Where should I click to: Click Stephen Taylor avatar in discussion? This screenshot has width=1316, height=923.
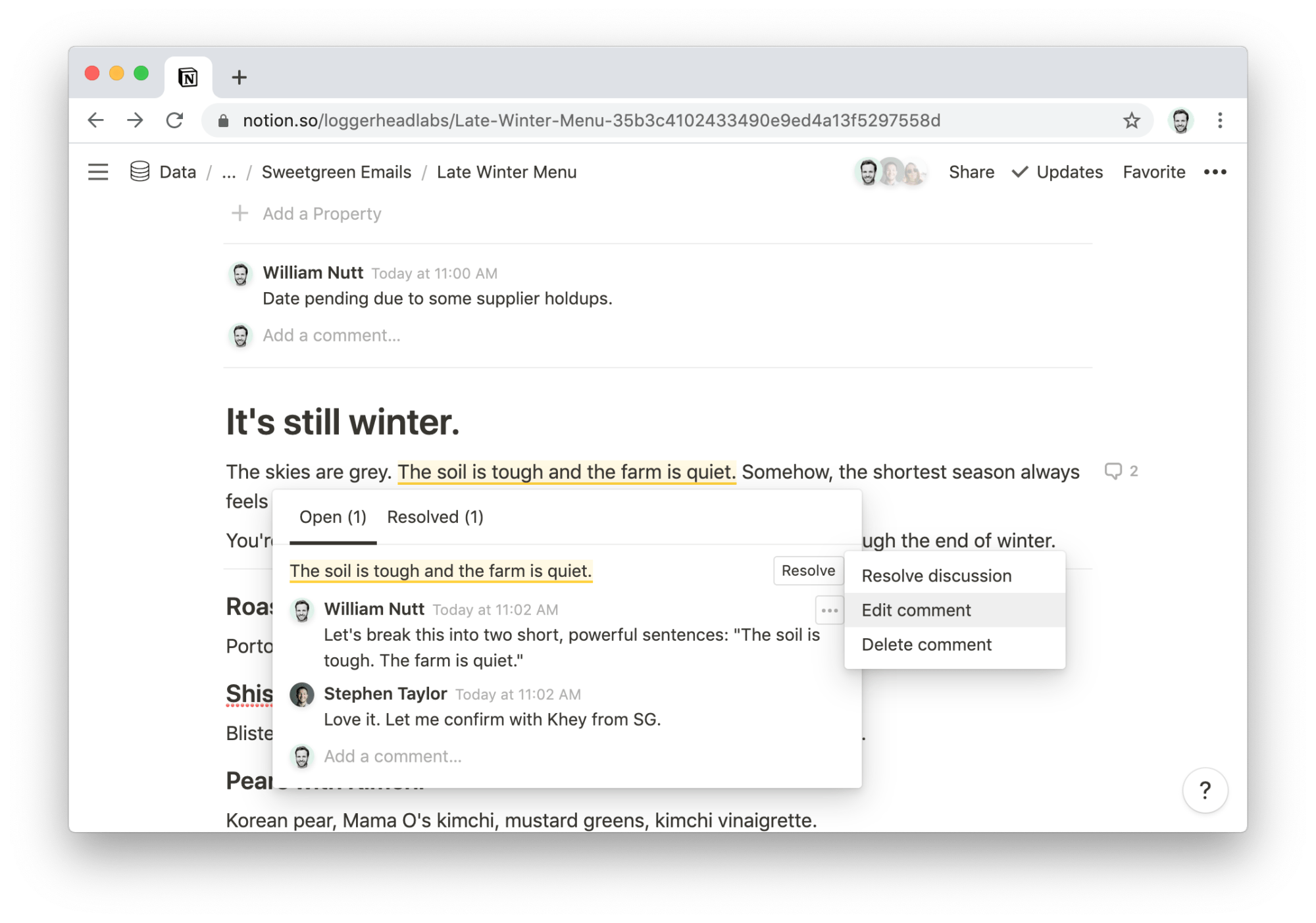(302, 695)
